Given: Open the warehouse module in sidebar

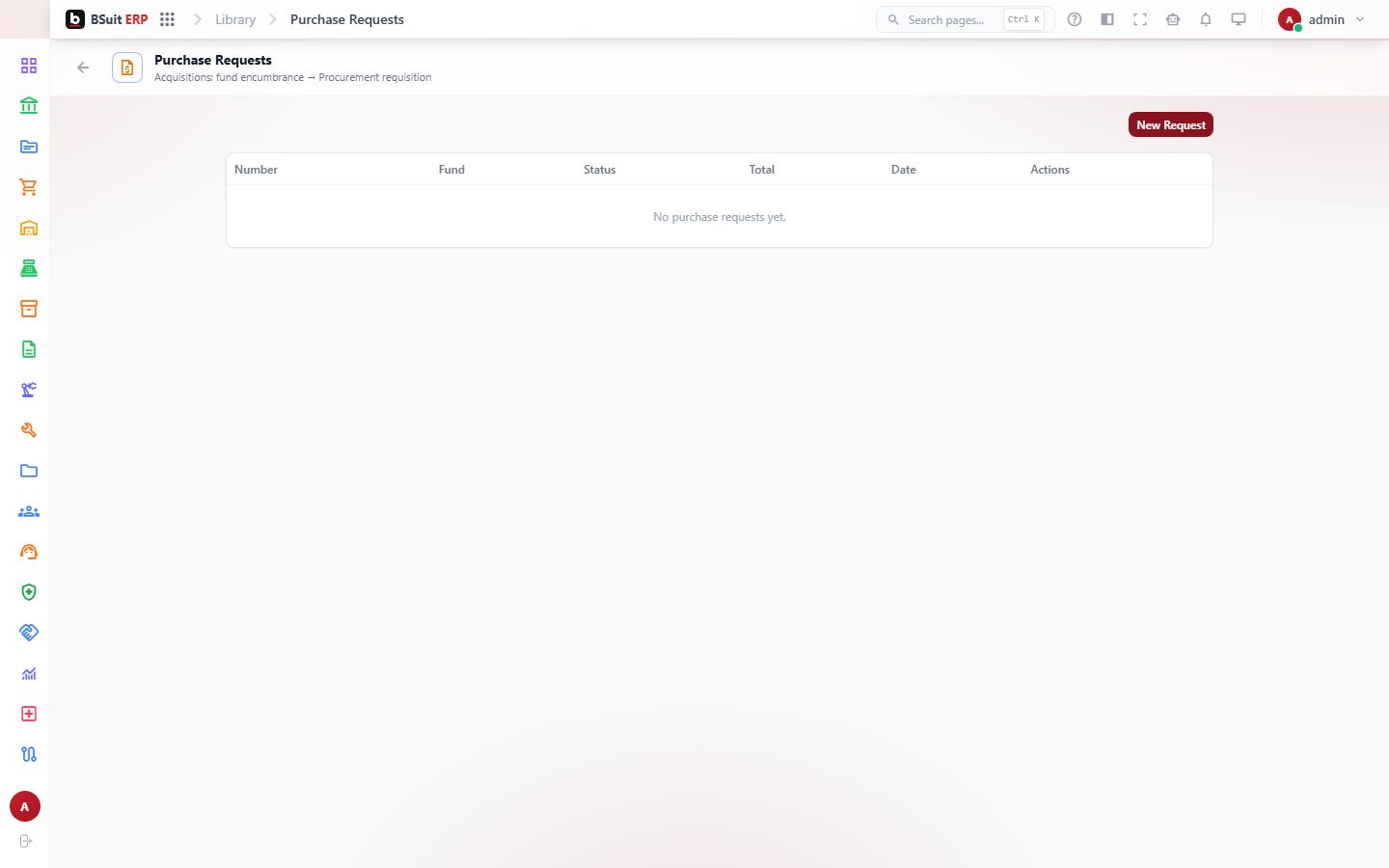Looking at the screenshot, I should 29,228.
